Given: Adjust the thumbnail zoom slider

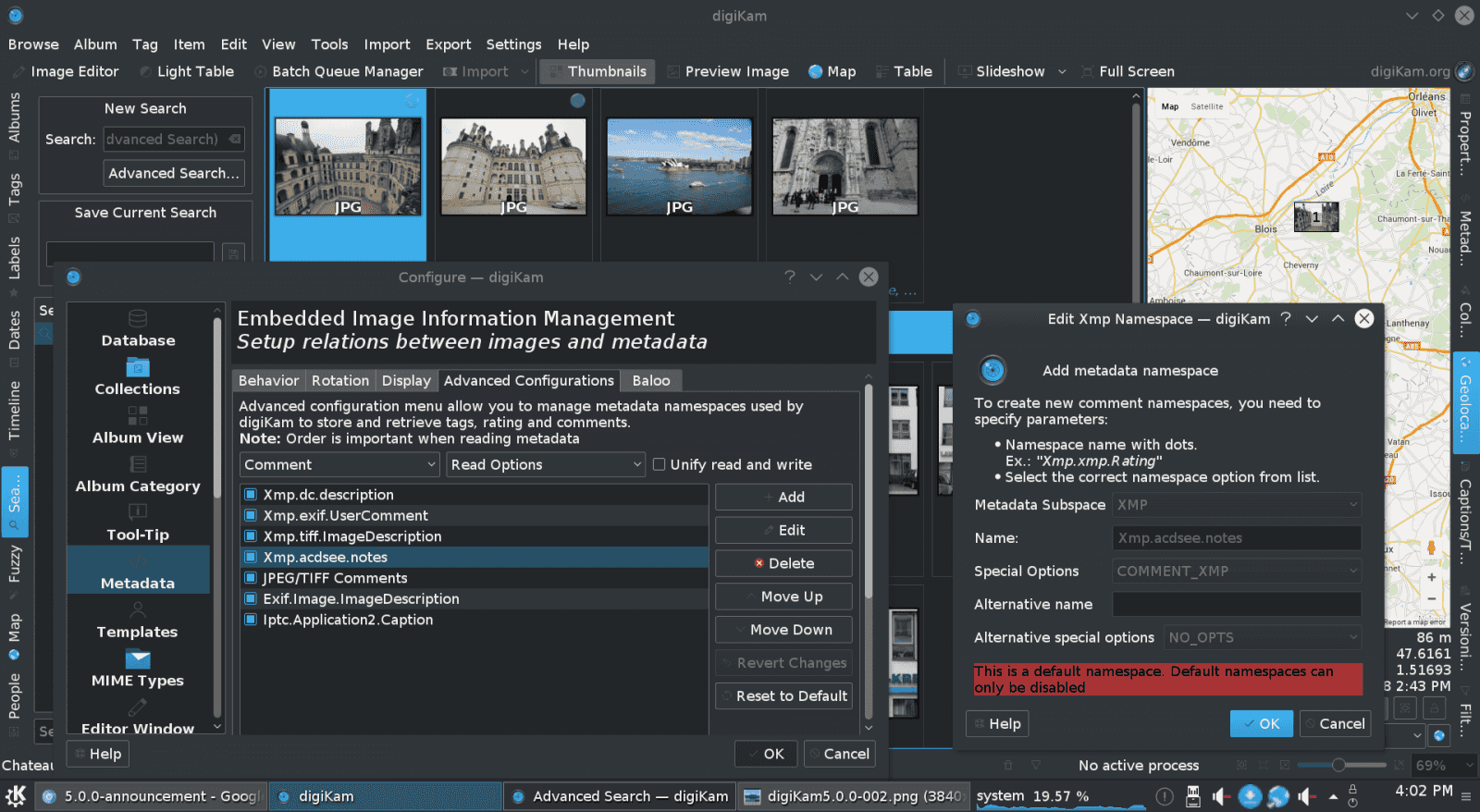Looking at the screenshot, I should click(1338, 765).
